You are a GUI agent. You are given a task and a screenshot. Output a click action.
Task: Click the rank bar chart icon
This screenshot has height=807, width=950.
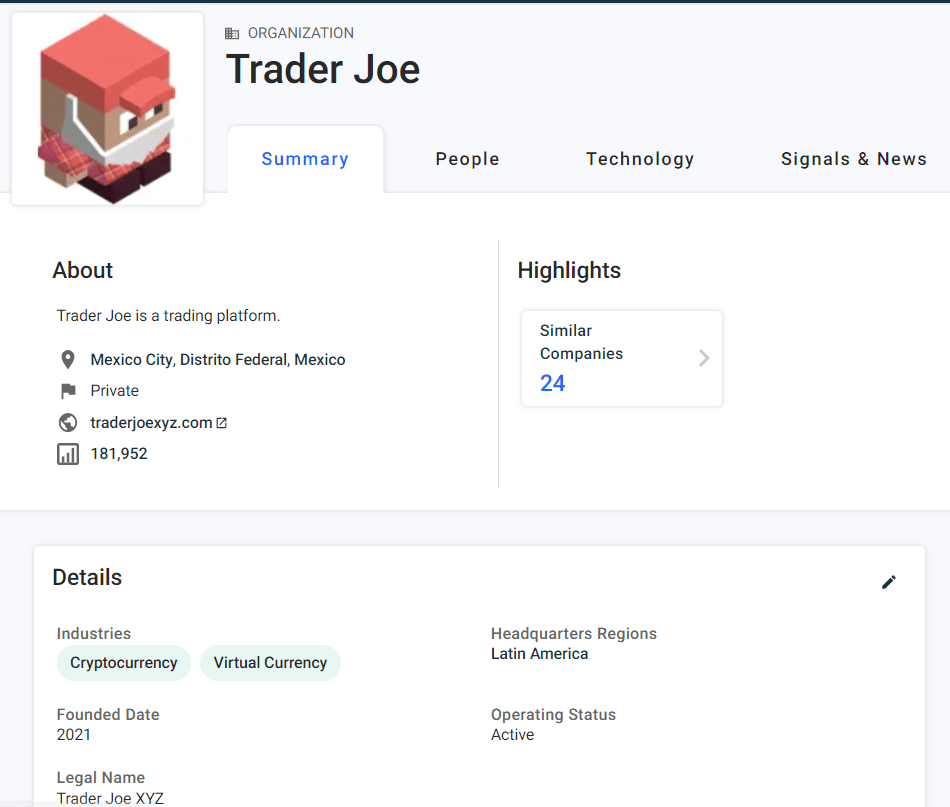(68, 454)
